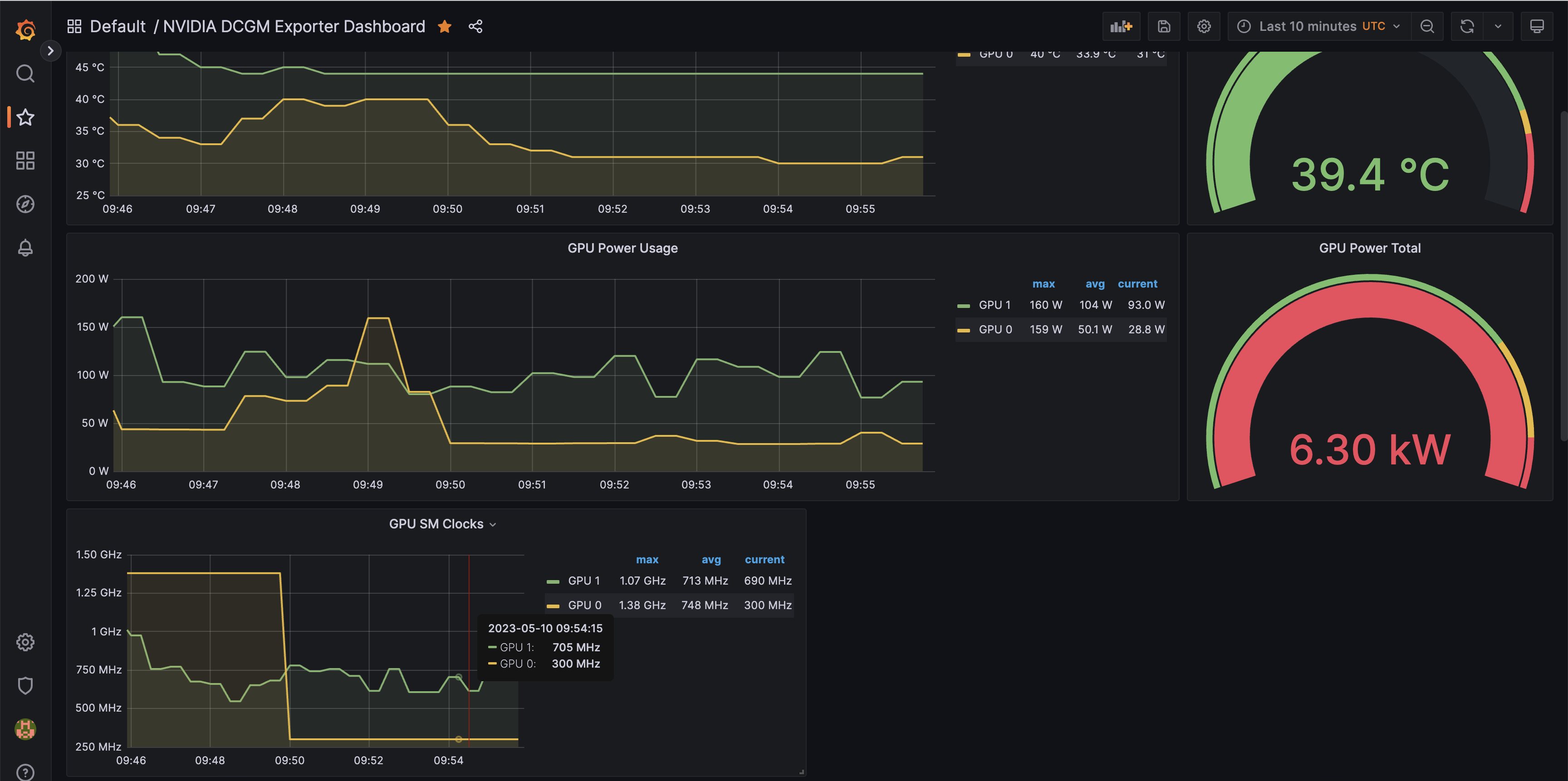Expand the sidebar with chevron button
The image size is (1568, 781).
[50, 50]
